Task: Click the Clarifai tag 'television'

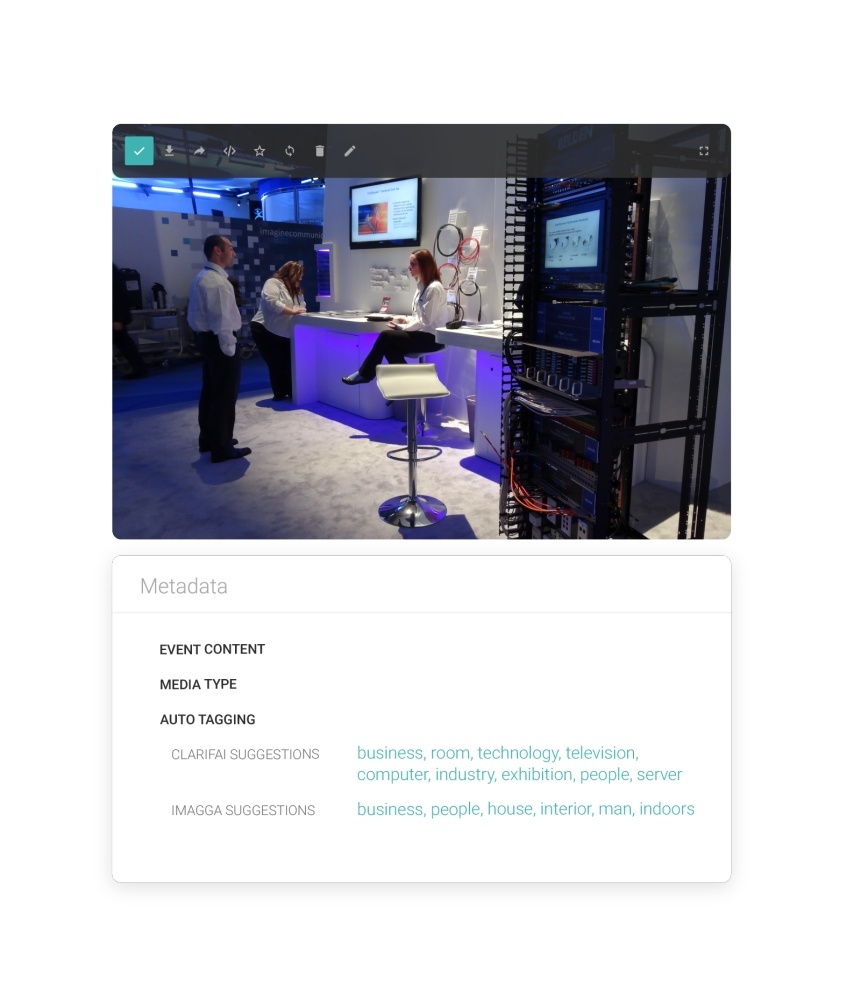Action: (x=601, y=753)
